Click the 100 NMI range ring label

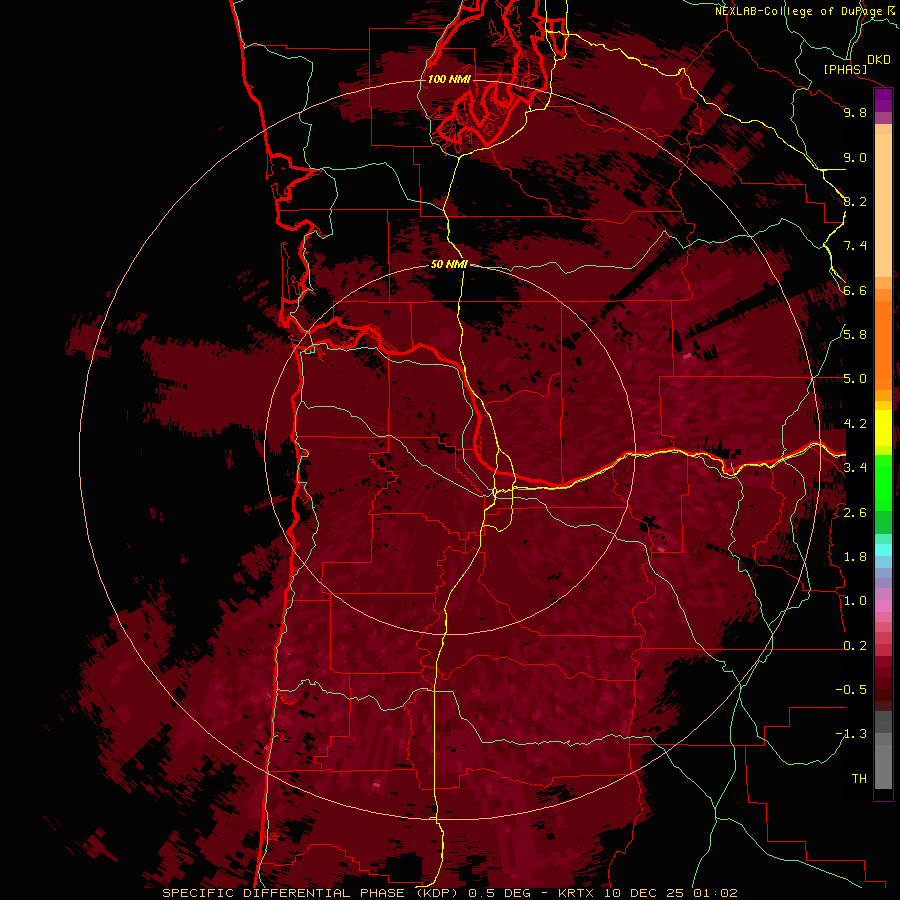click(x=449, y=79)
